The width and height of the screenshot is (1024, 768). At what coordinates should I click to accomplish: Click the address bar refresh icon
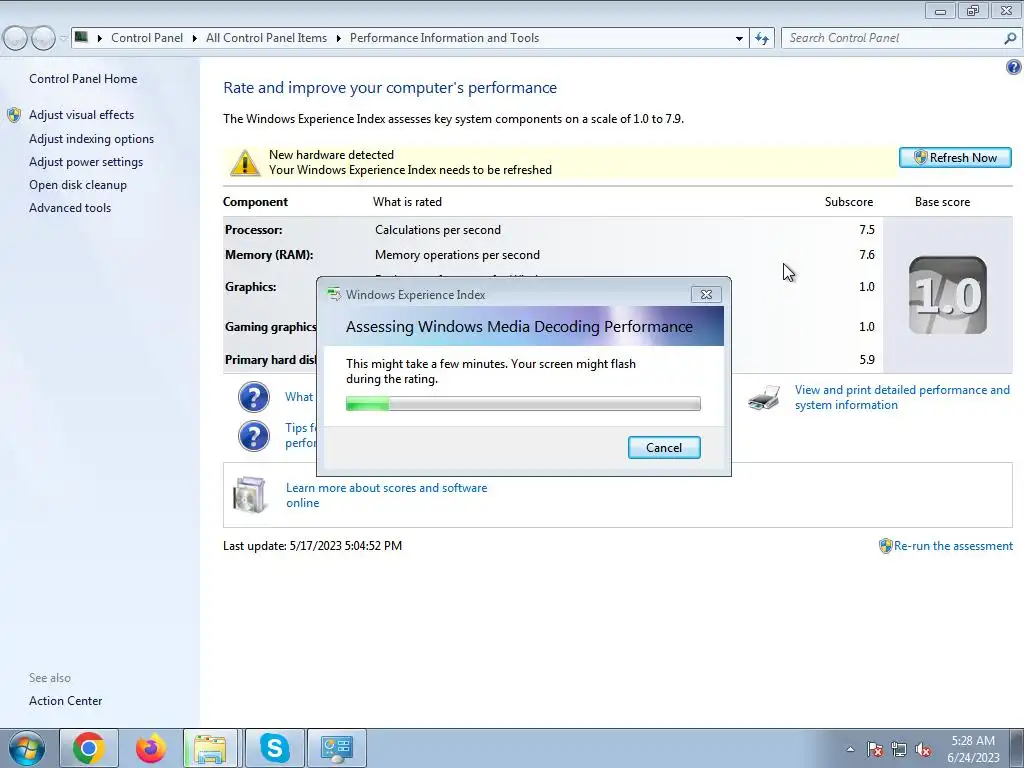(x=761, y=39)
